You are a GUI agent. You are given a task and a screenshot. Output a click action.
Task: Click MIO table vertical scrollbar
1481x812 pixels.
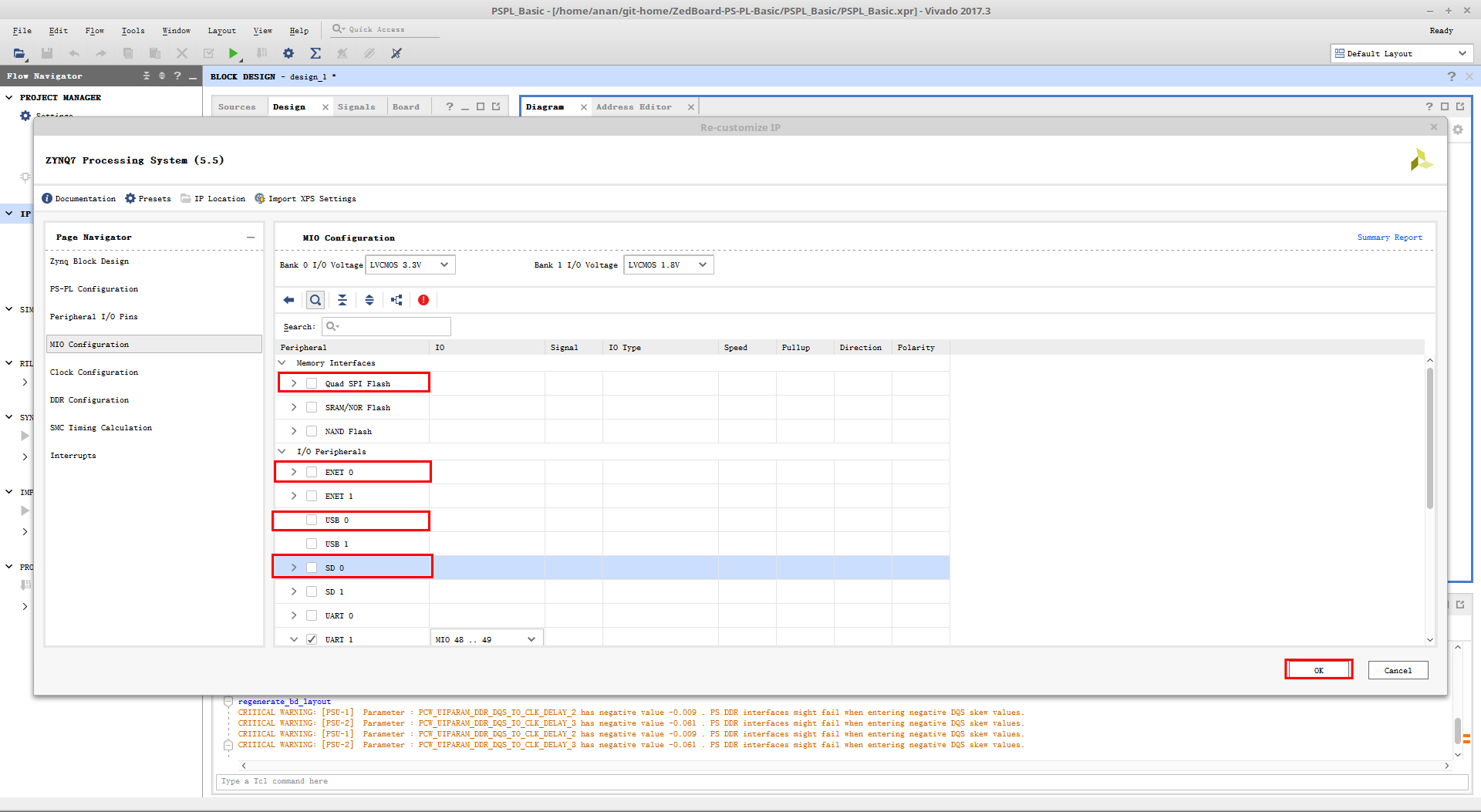point(1429,438)
